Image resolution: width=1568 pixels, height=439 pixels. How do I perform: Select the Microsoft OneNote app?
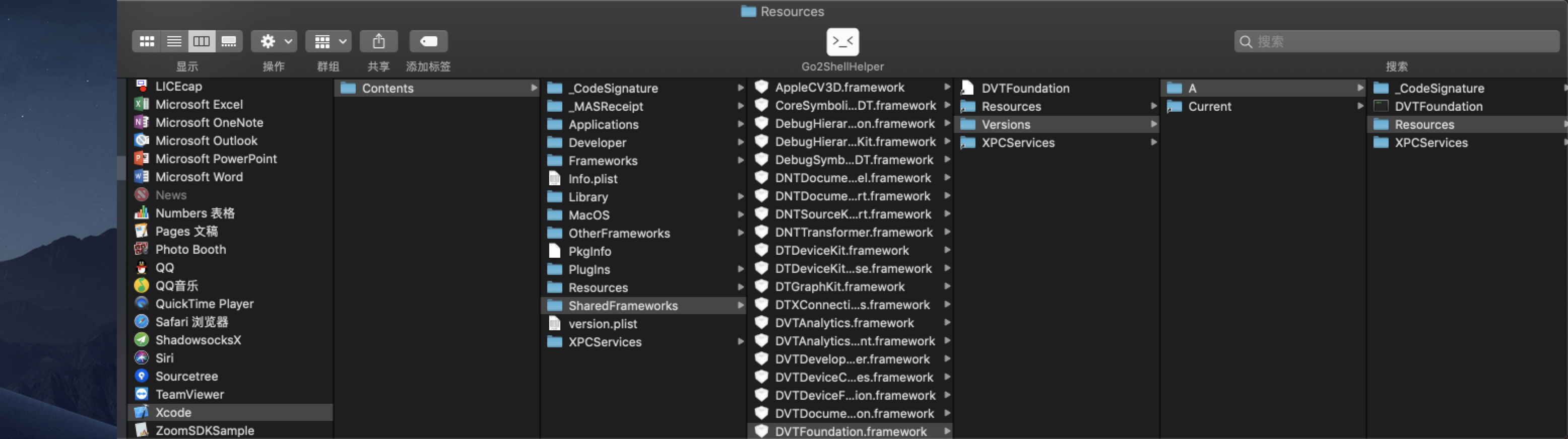click(231, 123)
